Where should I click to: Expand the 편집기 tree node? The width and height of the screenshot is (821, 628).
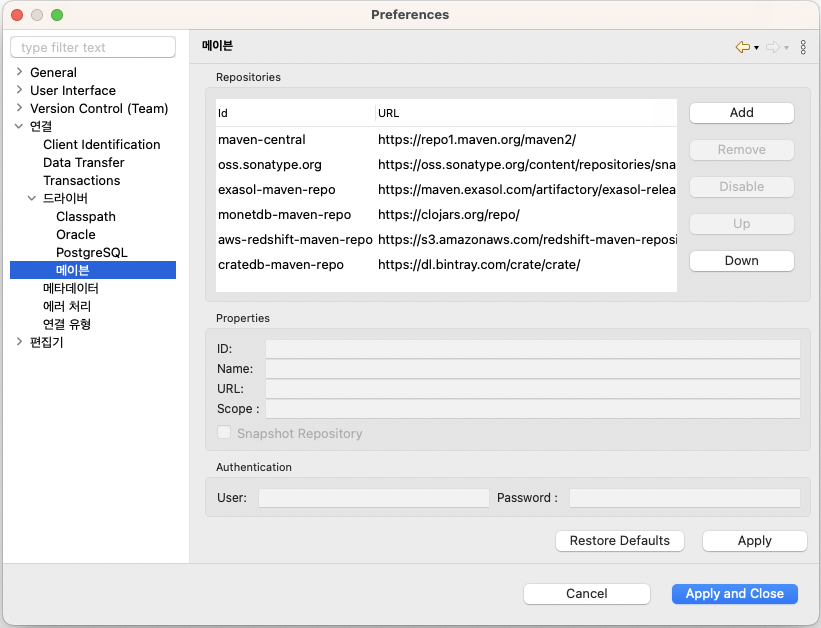click(19, 342)
